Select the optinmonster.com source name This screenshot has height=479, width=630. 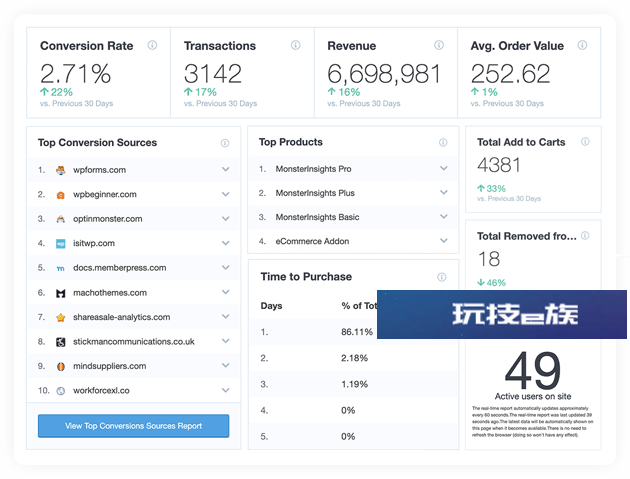coord(107,219)
